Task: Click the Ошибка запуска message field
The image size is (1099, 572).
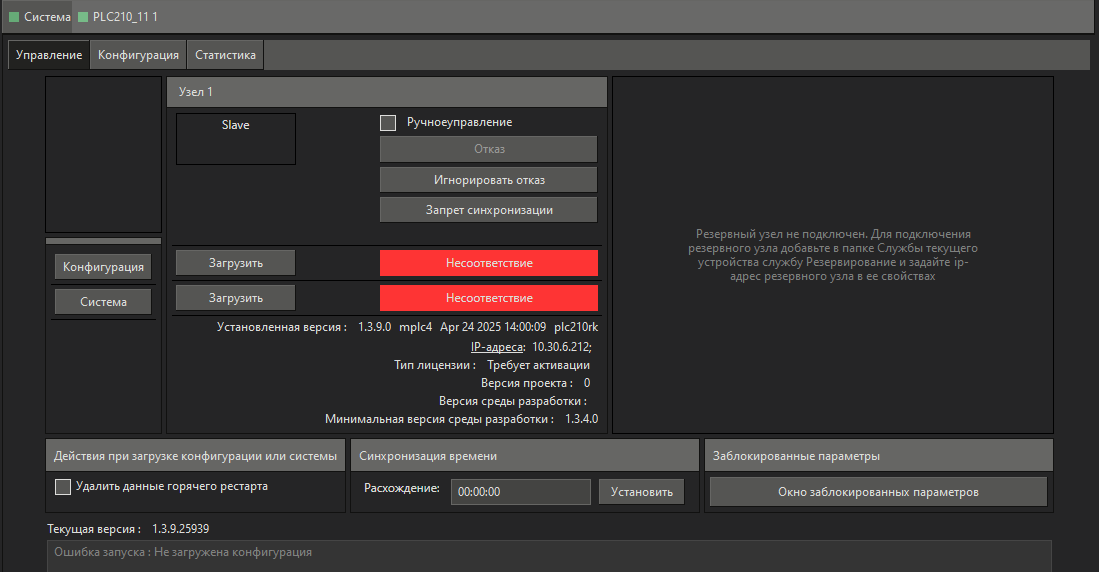Action: point(550,556)
